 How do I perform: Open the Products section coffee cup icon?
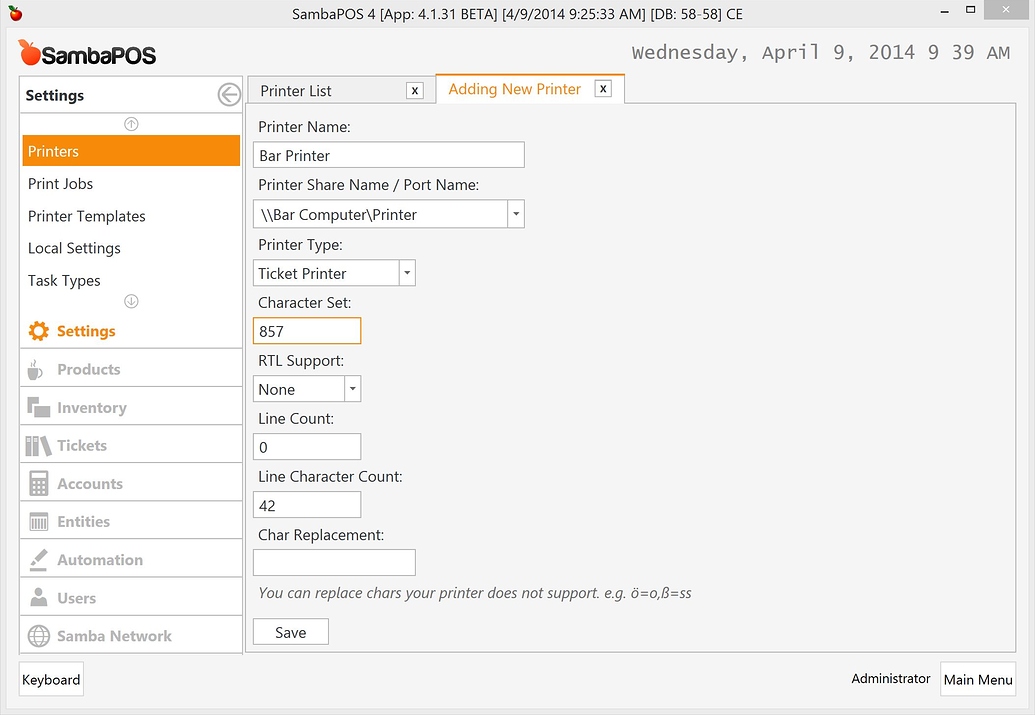(x=37, y=369)
